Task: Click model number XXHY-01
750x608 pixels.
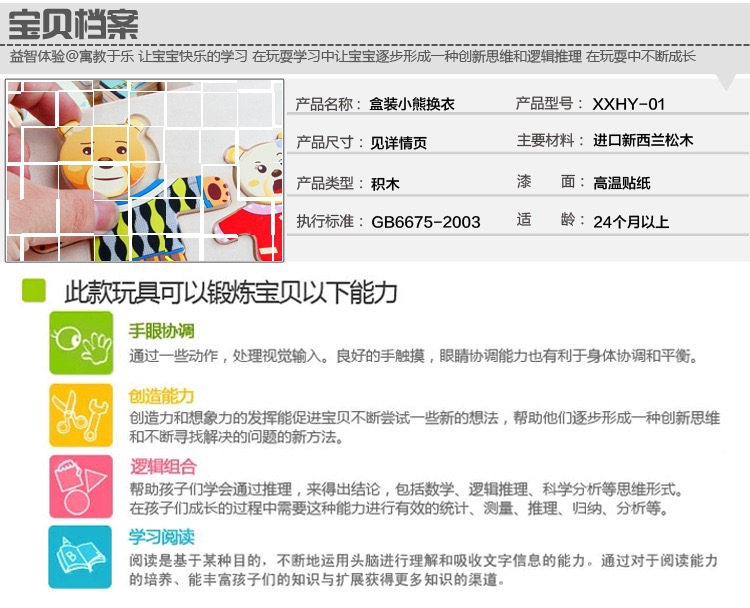Action: coord(629,104)
